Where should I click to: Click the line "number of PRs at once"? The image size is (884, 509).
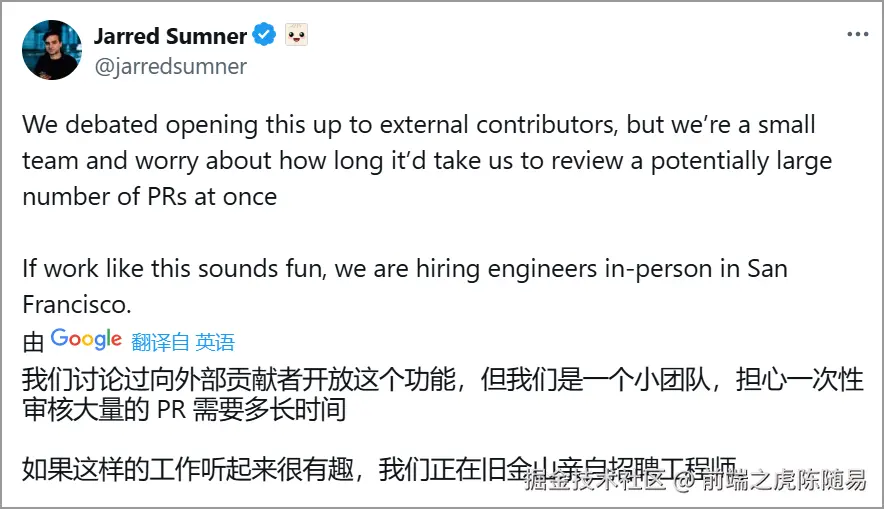pos(150,196)
